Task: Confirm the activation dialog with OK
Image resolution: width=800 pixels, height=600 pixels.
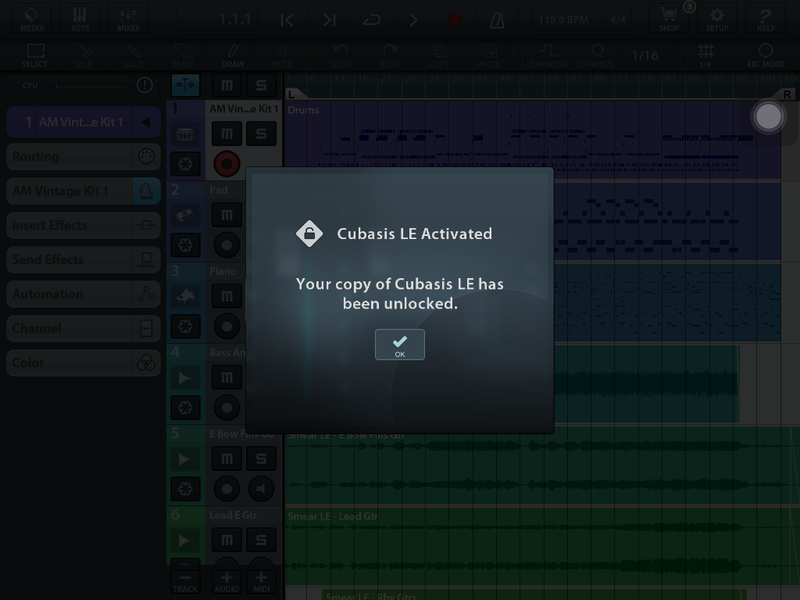Action: 399,344
